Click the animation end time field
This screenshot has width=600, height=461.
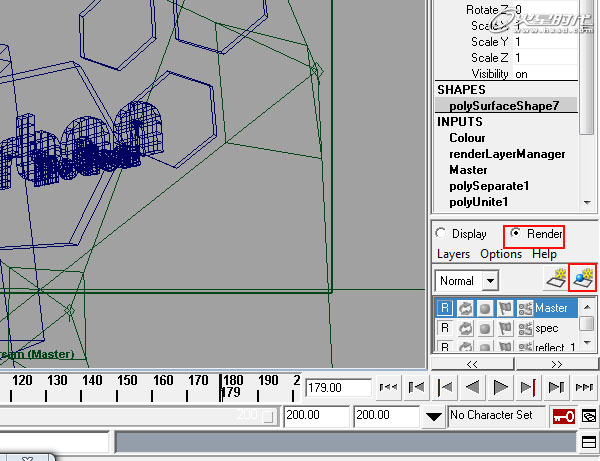(x=386, y=415)
